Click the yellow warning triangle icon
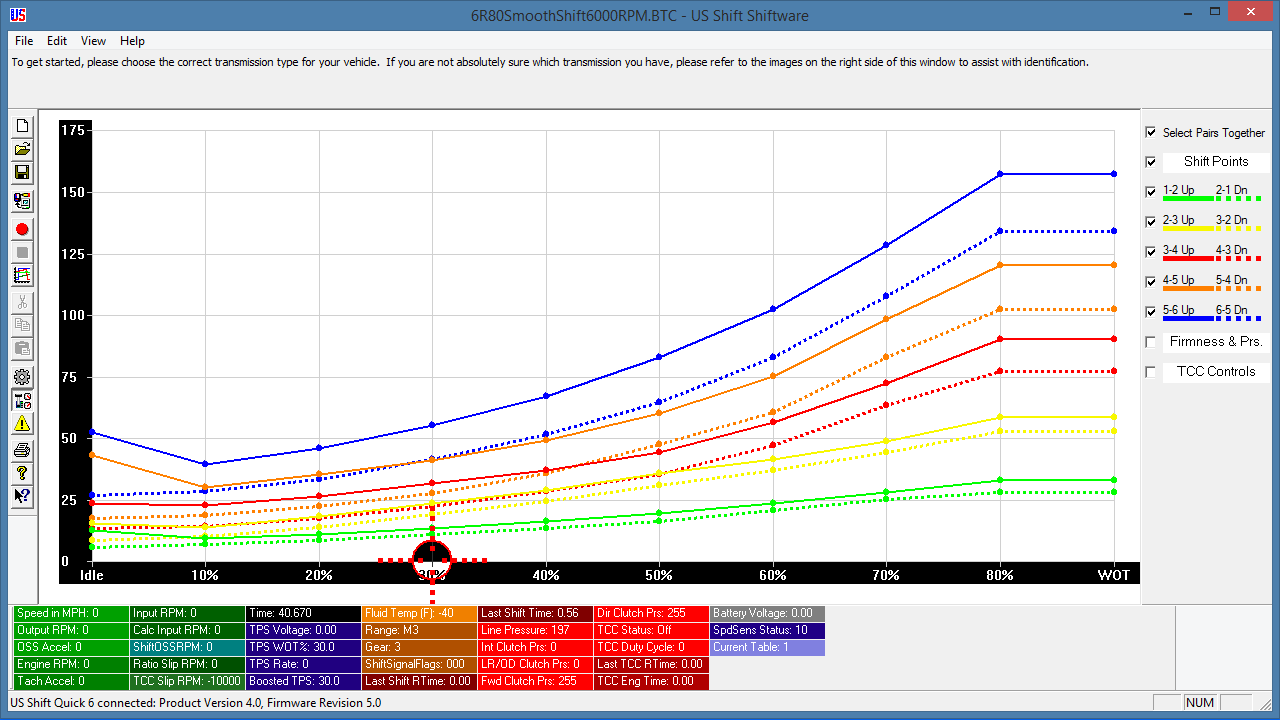The width and height of the screenshot is (1280, 720). tap(22, 424)
